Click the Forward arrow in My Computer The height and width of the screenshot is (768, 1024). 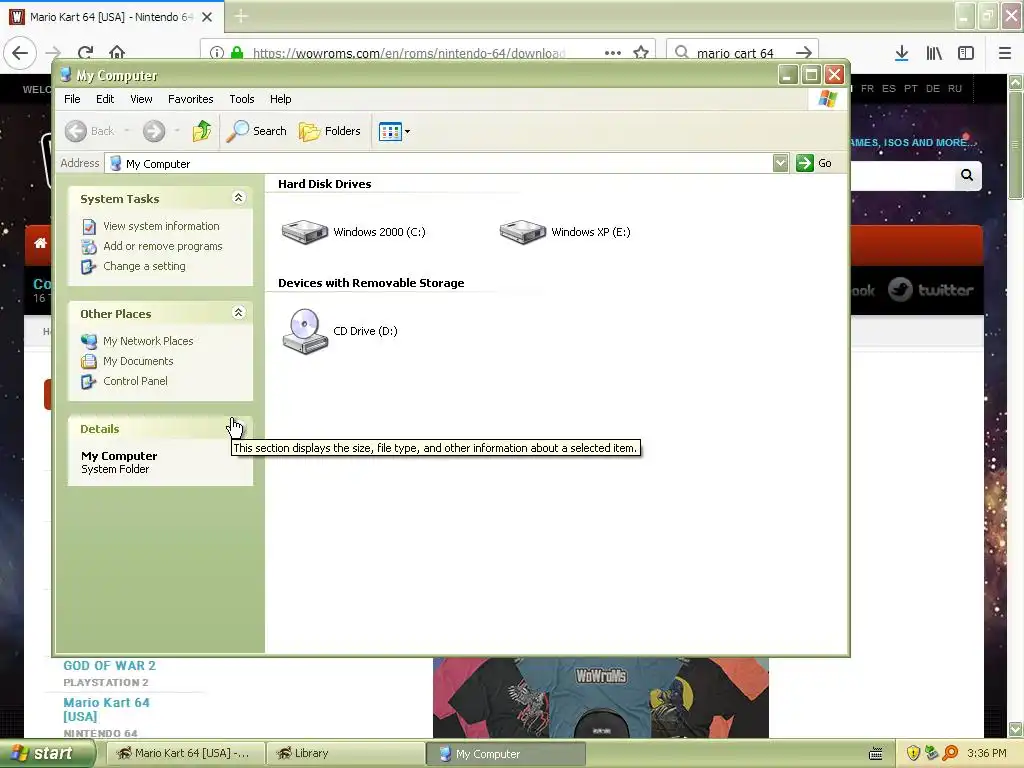[154, 131]
